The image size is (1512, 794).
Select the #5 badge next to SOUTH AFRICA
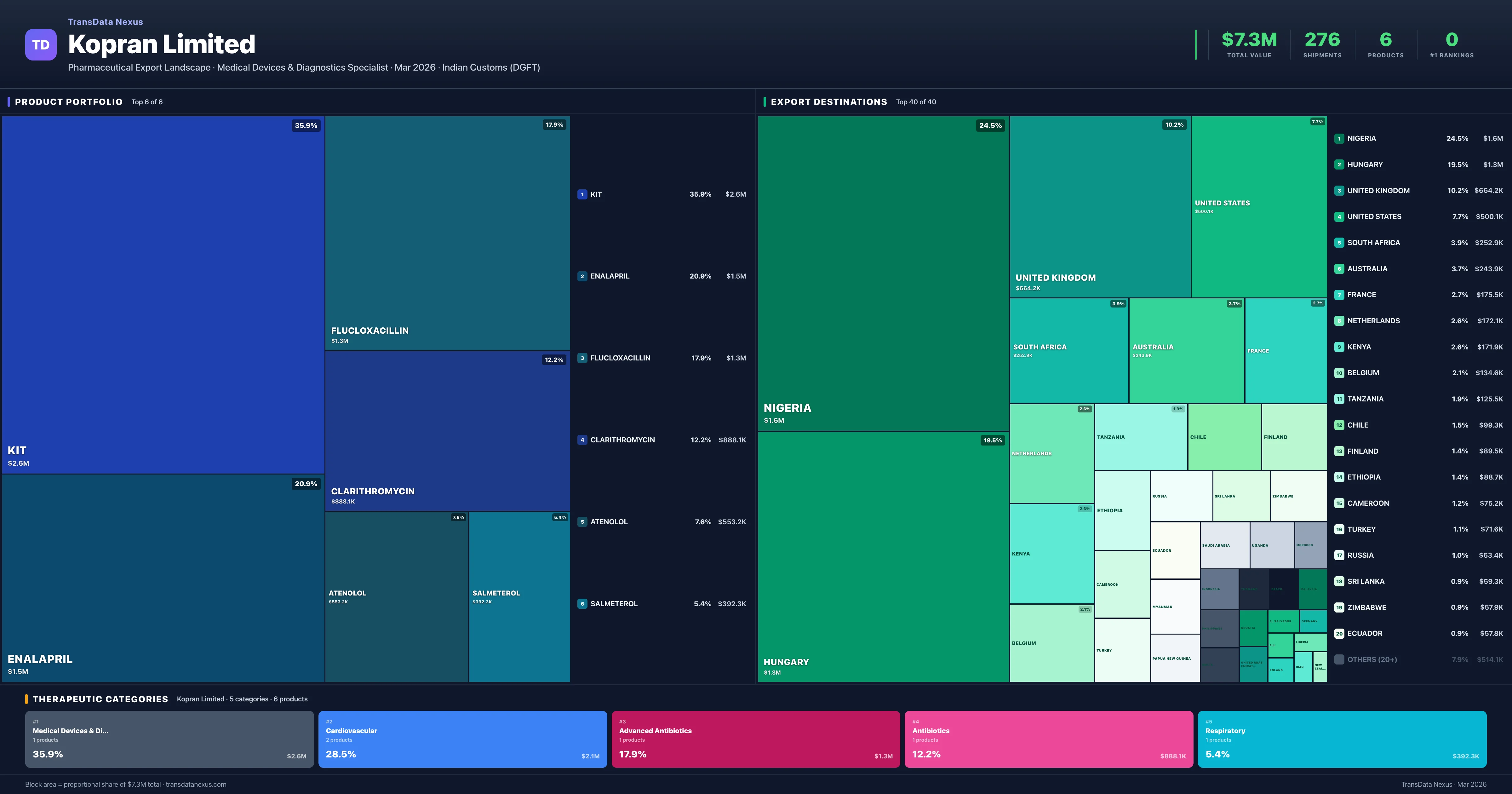(1339, 243)
